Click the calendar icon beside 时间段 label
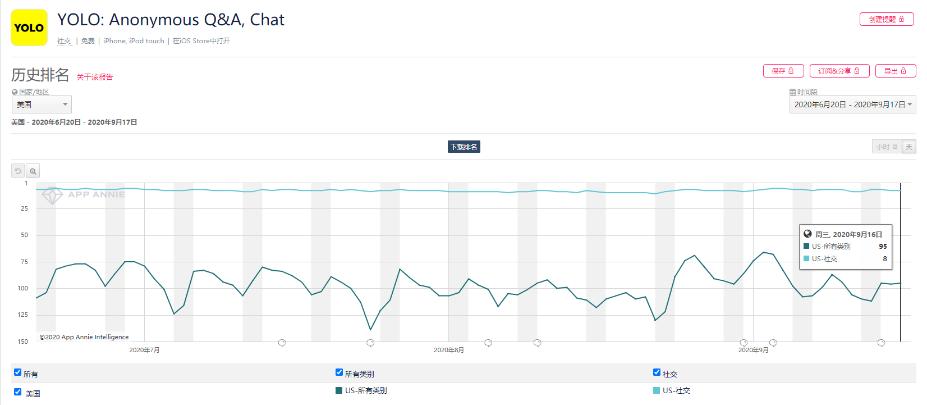927x405 pixels. [x=792, y=92]
